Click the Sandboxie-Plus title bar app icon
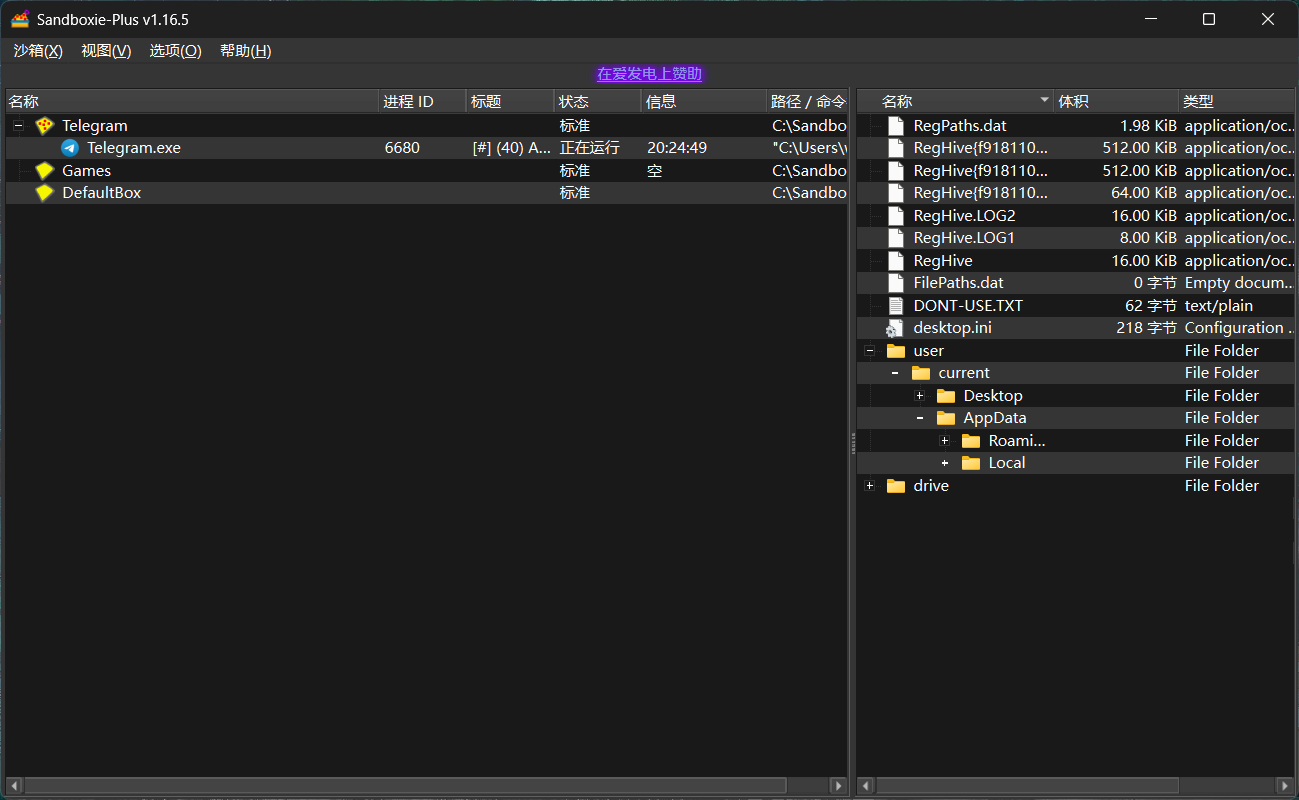Image resolution: width=1299 pixels, height=800 pixels. (x=20, y=19)
